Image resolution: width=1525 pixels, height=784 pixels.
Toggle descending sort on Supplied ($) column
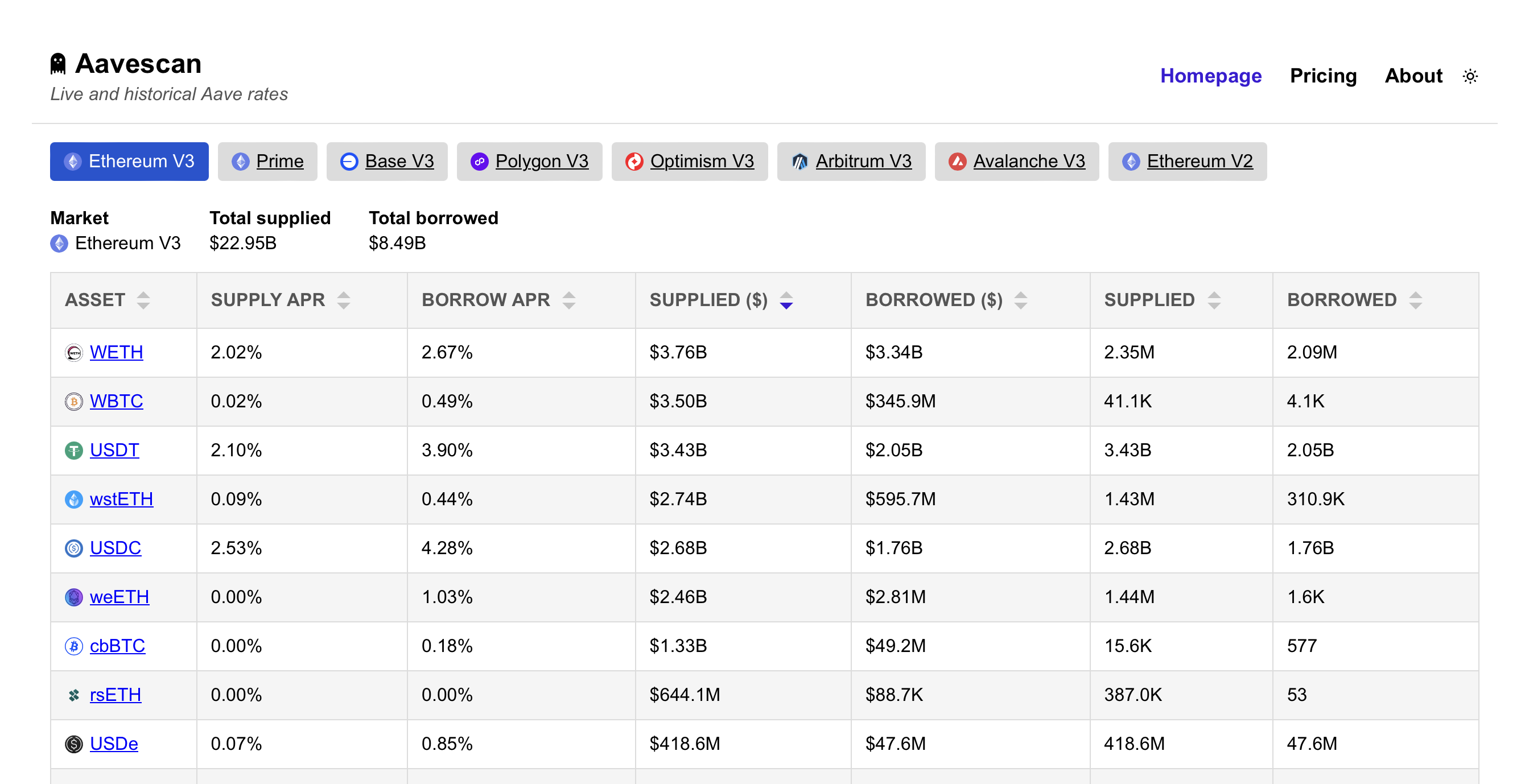click(786, 300)
